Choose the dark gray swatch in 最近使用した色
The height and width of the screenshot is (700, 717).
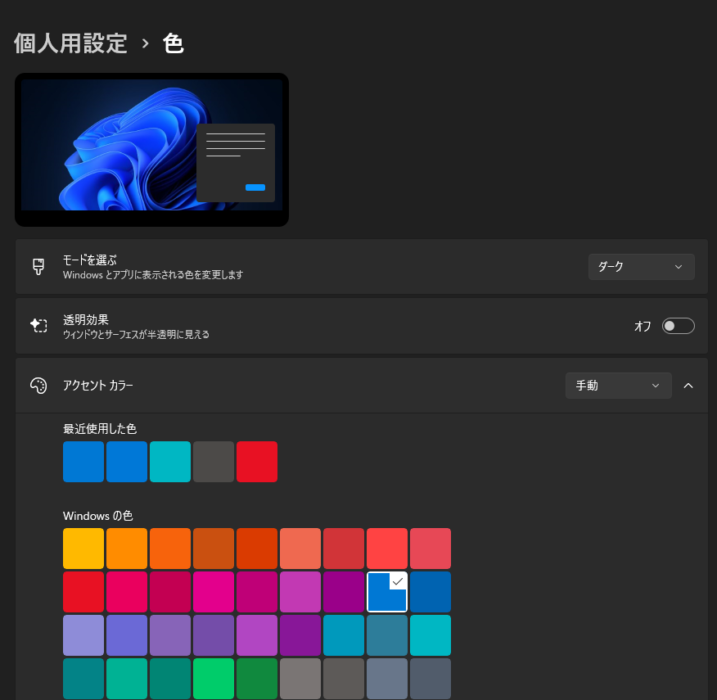coord(213,462)
